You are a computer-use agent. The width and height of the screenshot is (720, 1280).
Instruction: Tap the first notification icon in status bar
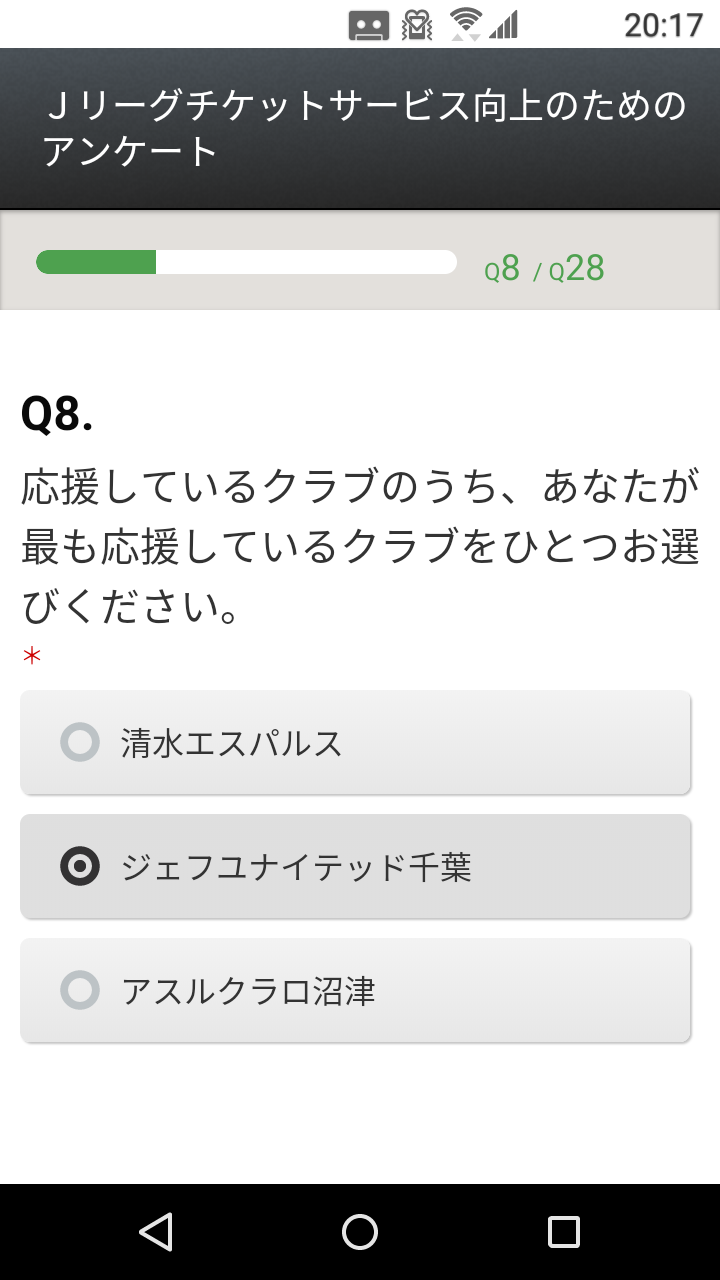[x=368, y=24]
